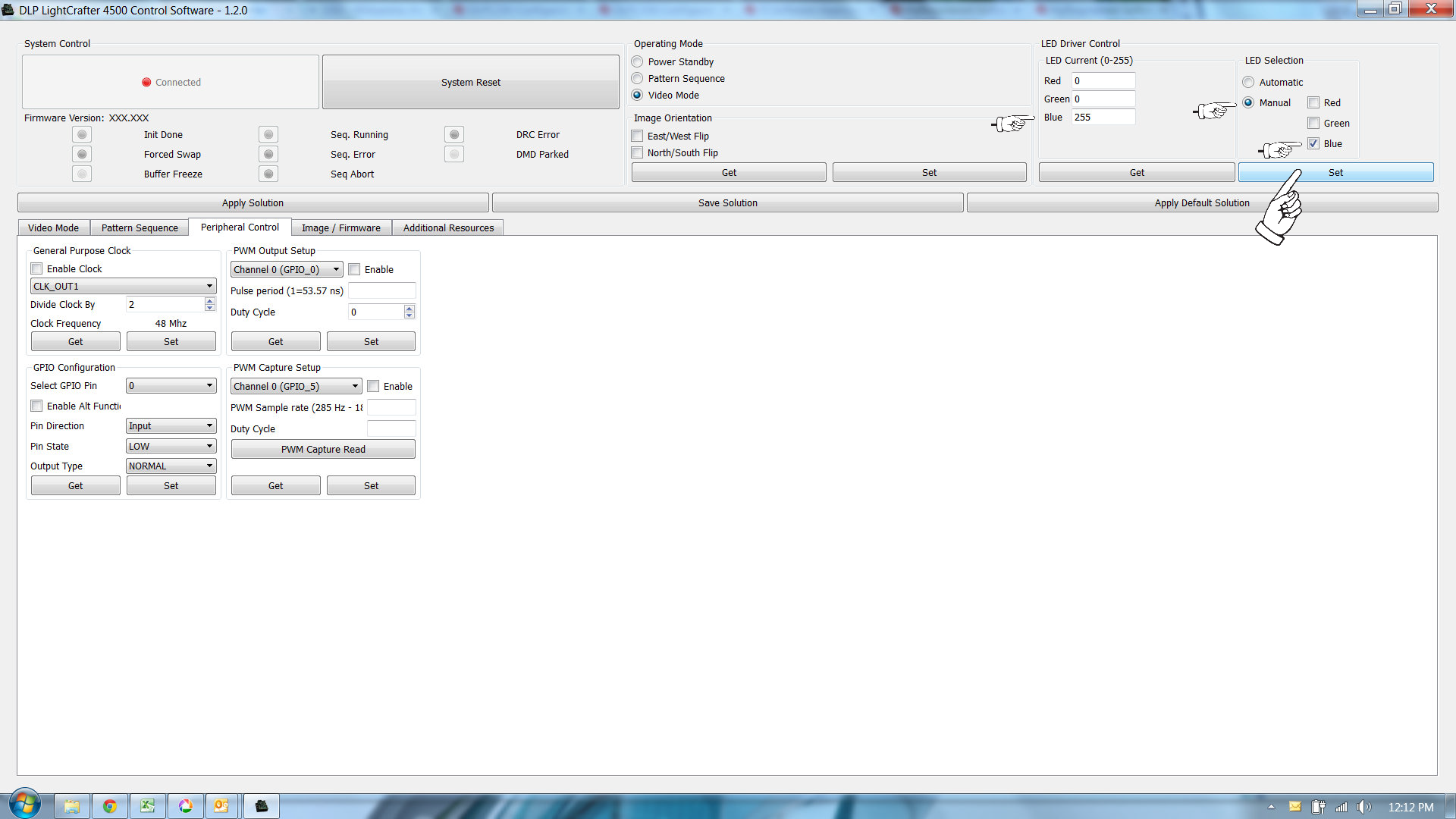
Task: Toggle the Enable Alt Function checkbox
Action: pyautogui.click(x=36, y=406)
